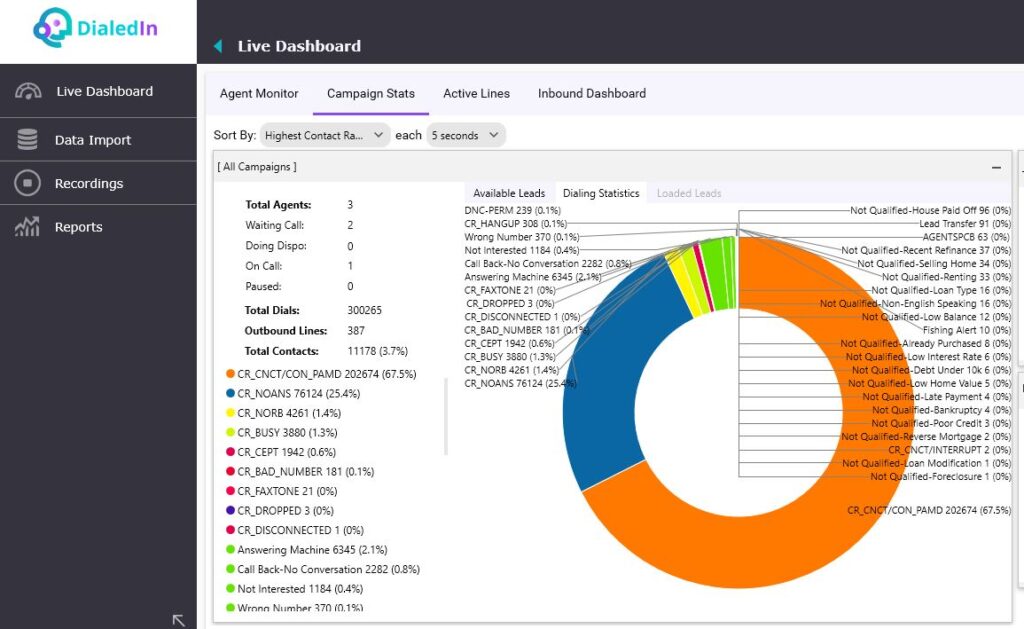Click the purple CR_DROPPED legend dot
Viewport: 1024px width, 629px height.
pyautogui.click(x=230, y=510)
